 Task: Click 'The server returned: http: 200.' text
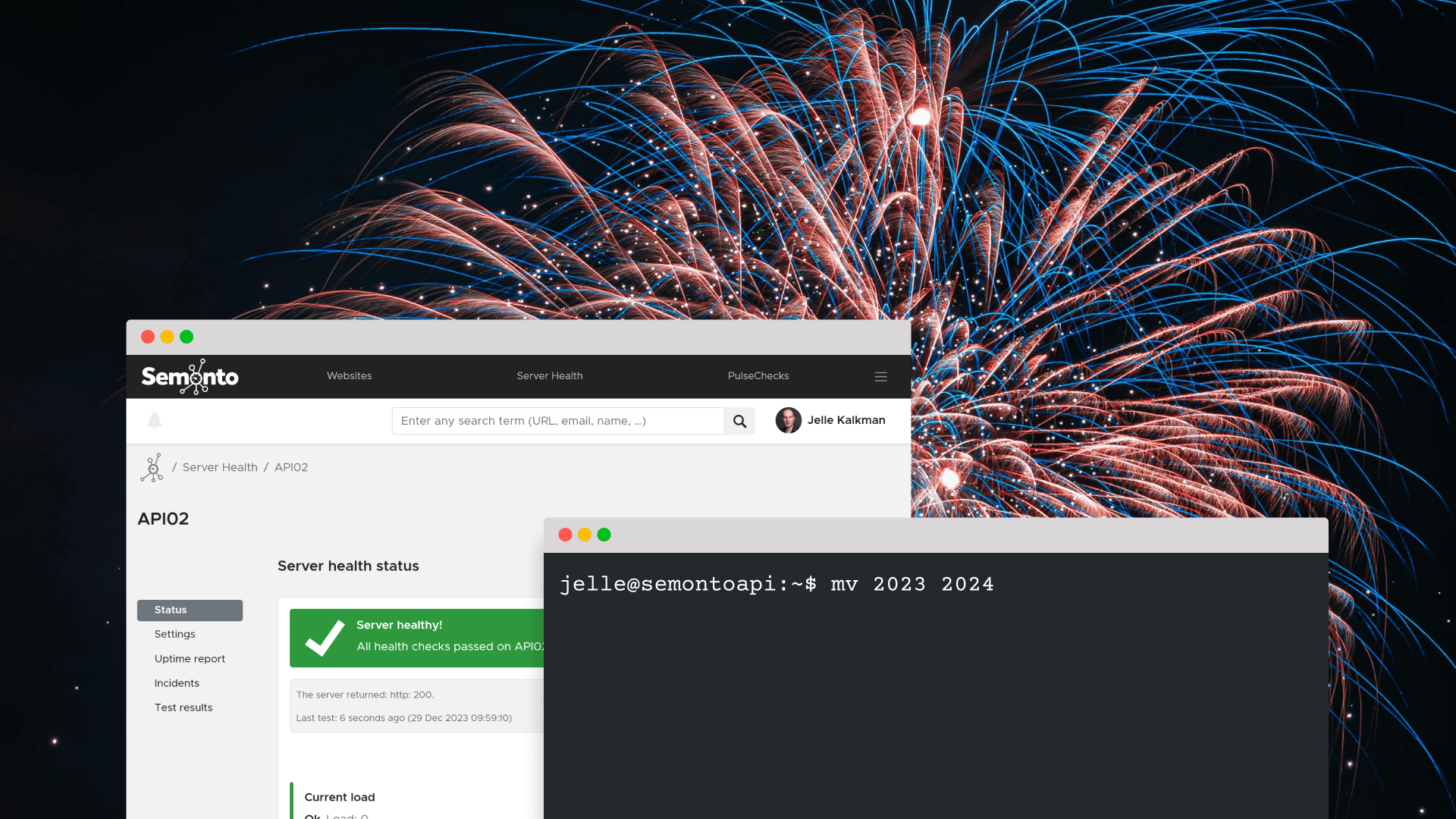[366, 695]
